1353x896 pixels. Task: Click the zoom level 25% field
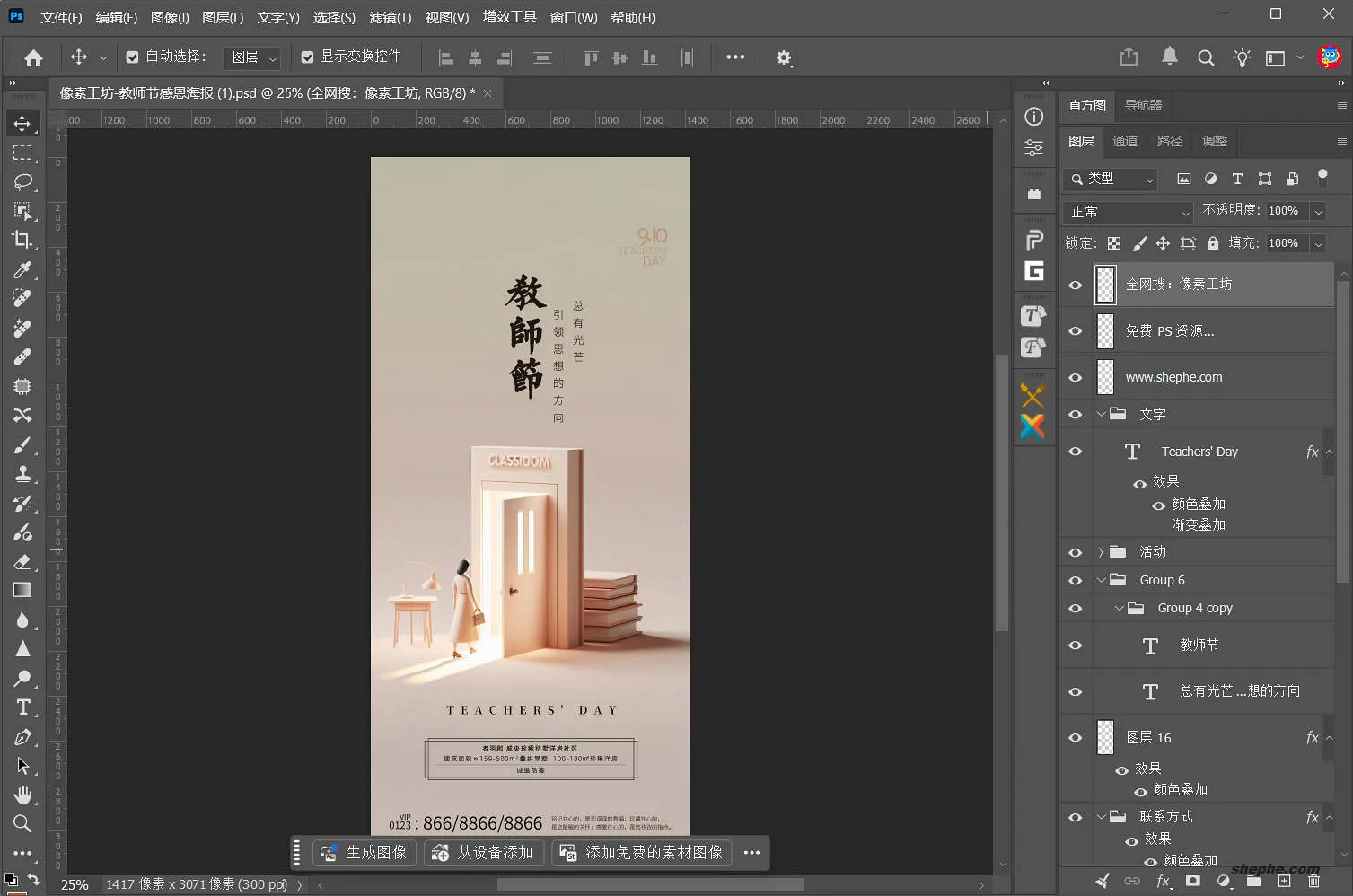click(x=75, y=885)
